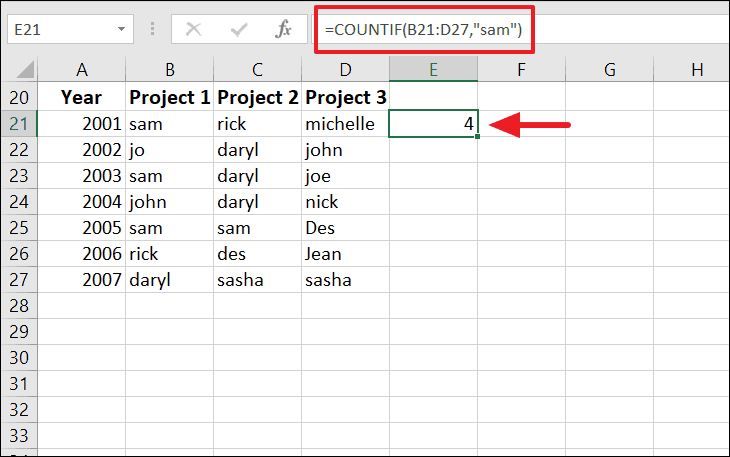Click 'sam' in row 21
This screenshot has height=457, width=730.
(169, 123)
